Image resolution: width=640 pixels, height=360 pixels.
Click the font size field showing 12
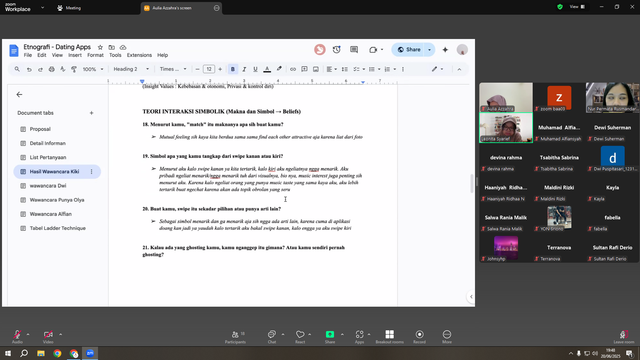pos(209,69)
